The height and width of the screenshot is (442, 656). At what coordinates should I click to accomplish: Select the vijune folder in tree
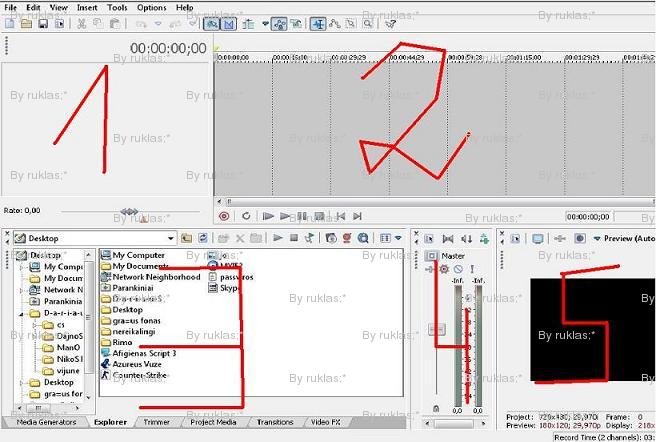click(68, 371)
